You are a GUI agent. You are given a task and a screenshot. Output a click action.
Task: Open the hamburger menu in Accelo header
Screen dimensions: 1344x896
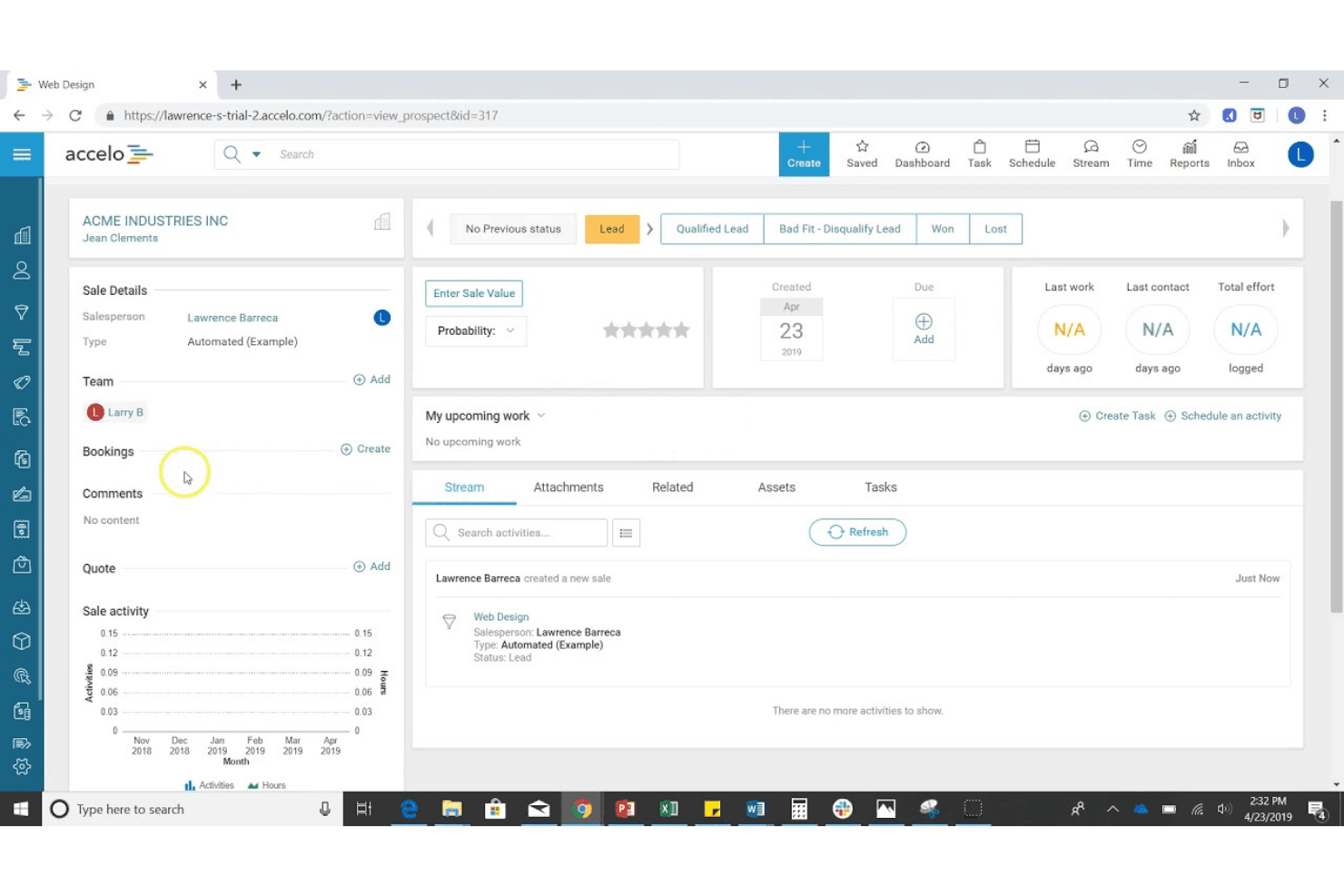point(22,154)
